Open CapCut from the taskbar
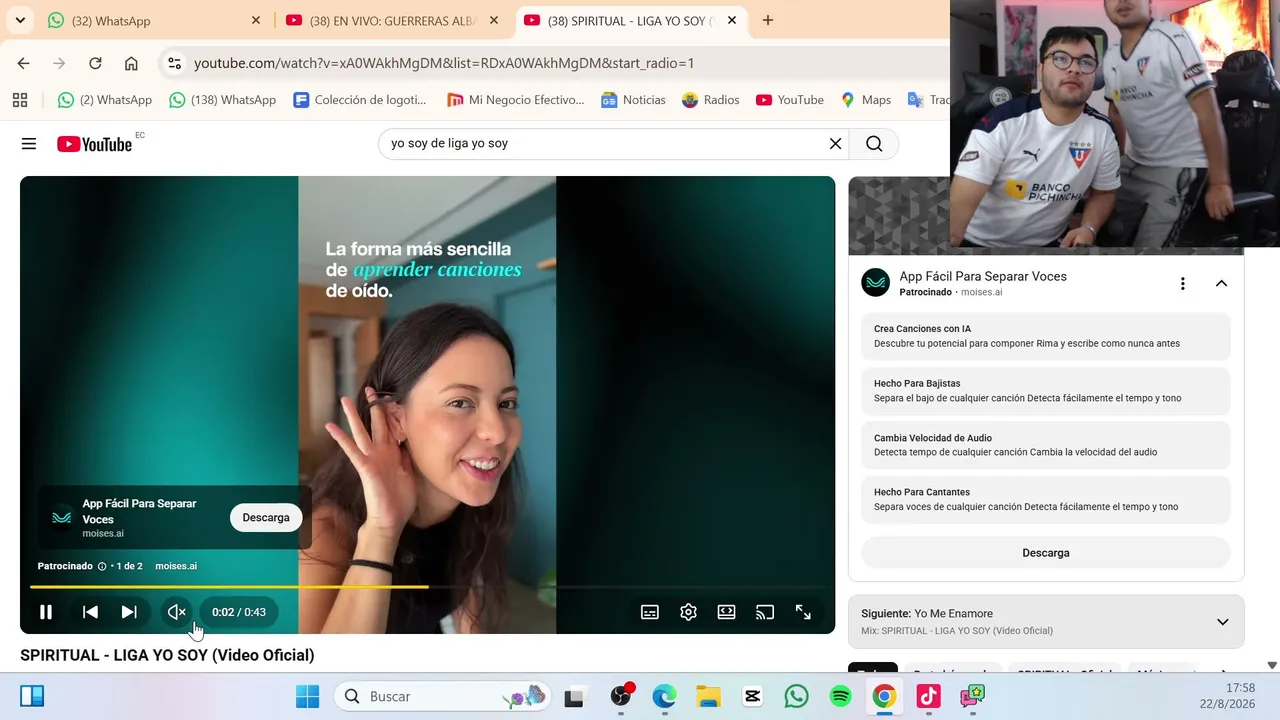 tap(752, 696)
